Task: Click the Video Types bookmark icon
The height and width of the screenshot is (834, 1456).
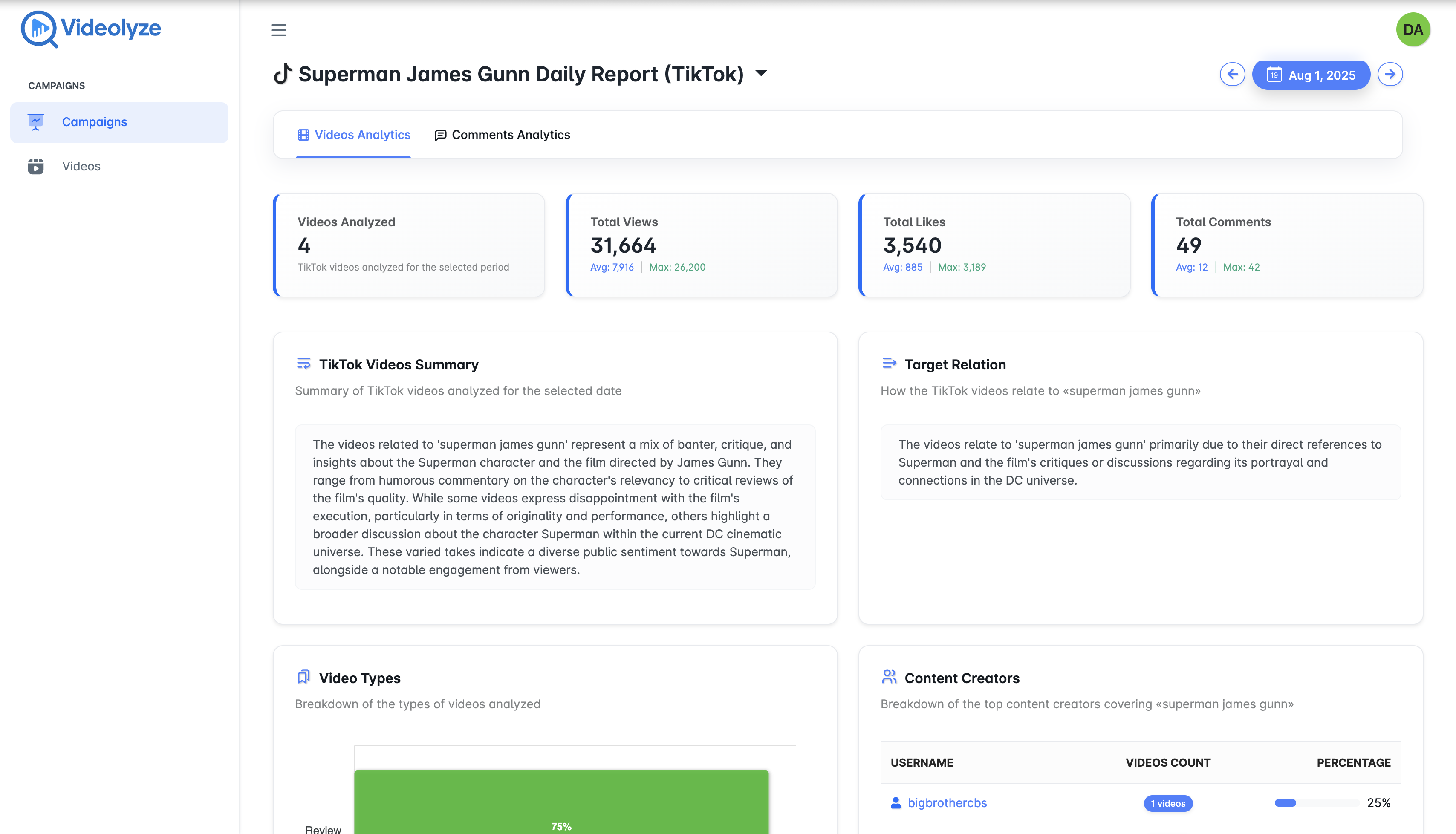Action: (x=303, y=677)
